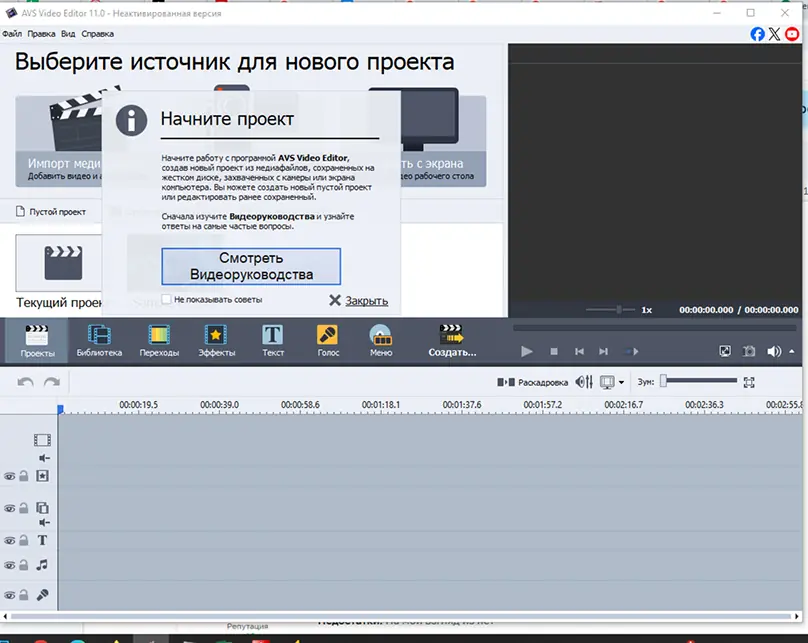Click Смотреть Видеоруководства button
The image size is (808, 643).
tap(251, 266)
